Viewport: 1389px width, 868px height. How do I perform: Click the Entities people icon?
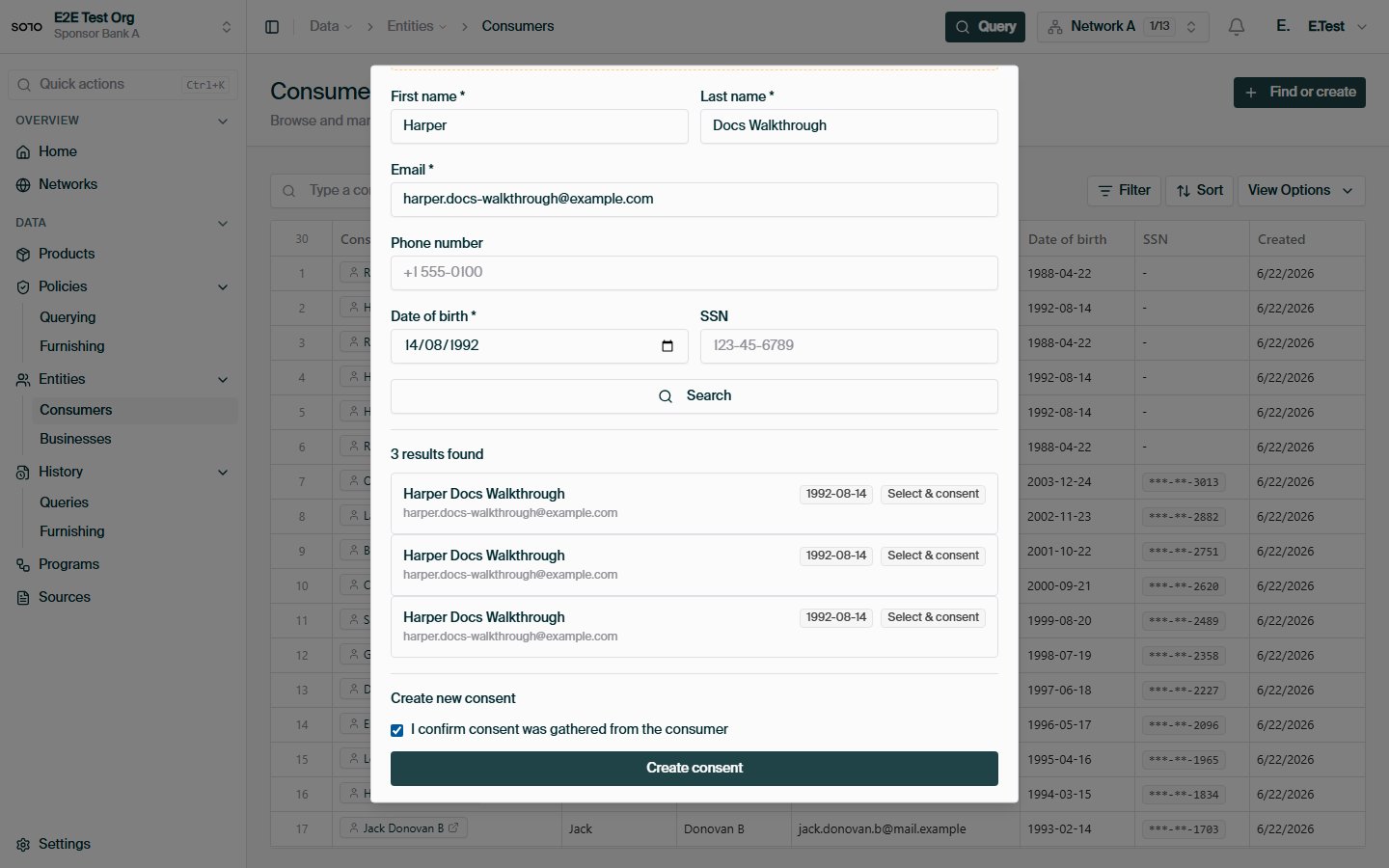coord(23,380)
